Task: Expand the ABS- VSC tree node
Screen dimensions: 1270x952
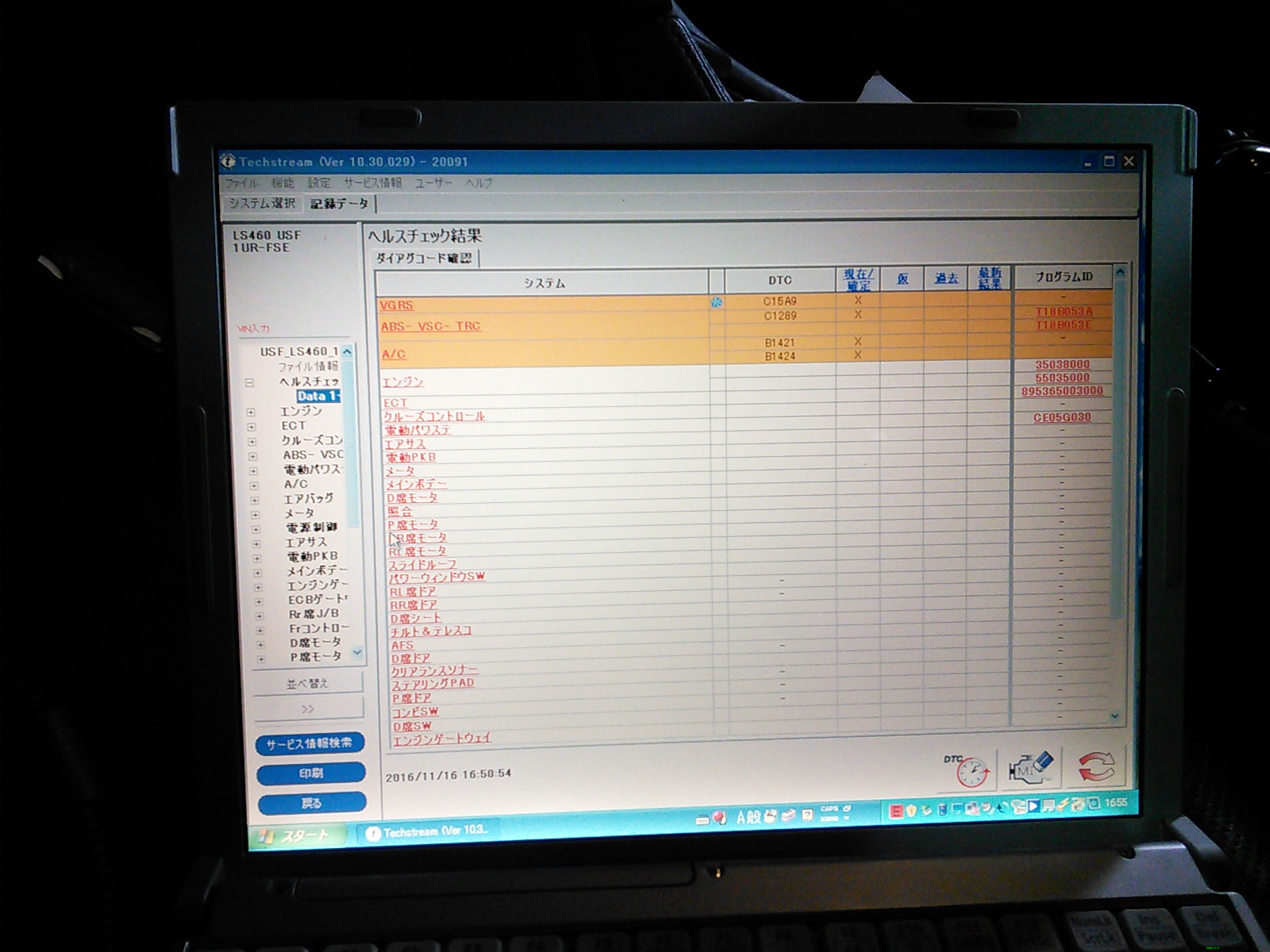Action: point(252,456)
